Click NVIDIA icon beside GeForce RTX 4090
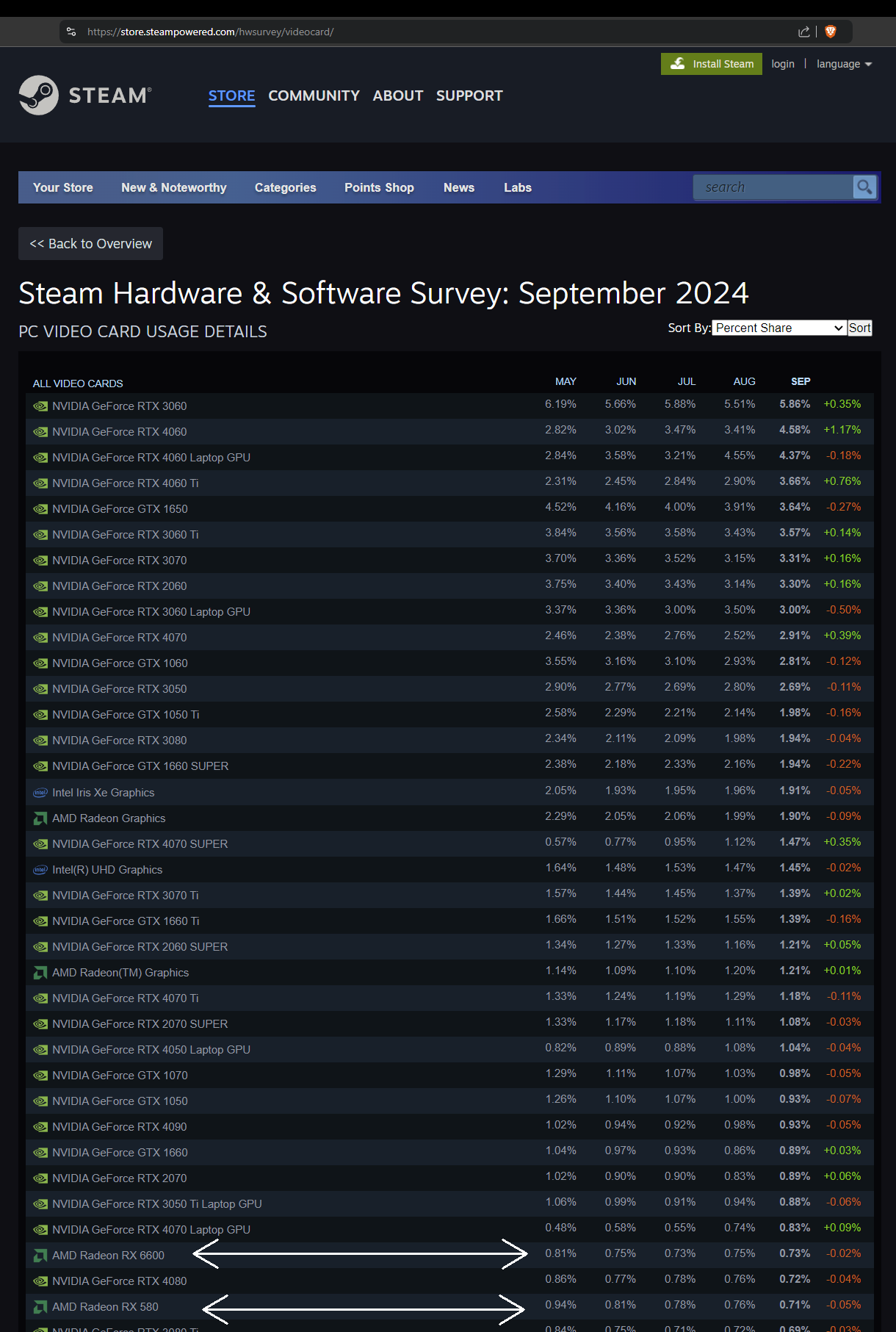Screen dimensions: 896x1332 coord(40,1127)
